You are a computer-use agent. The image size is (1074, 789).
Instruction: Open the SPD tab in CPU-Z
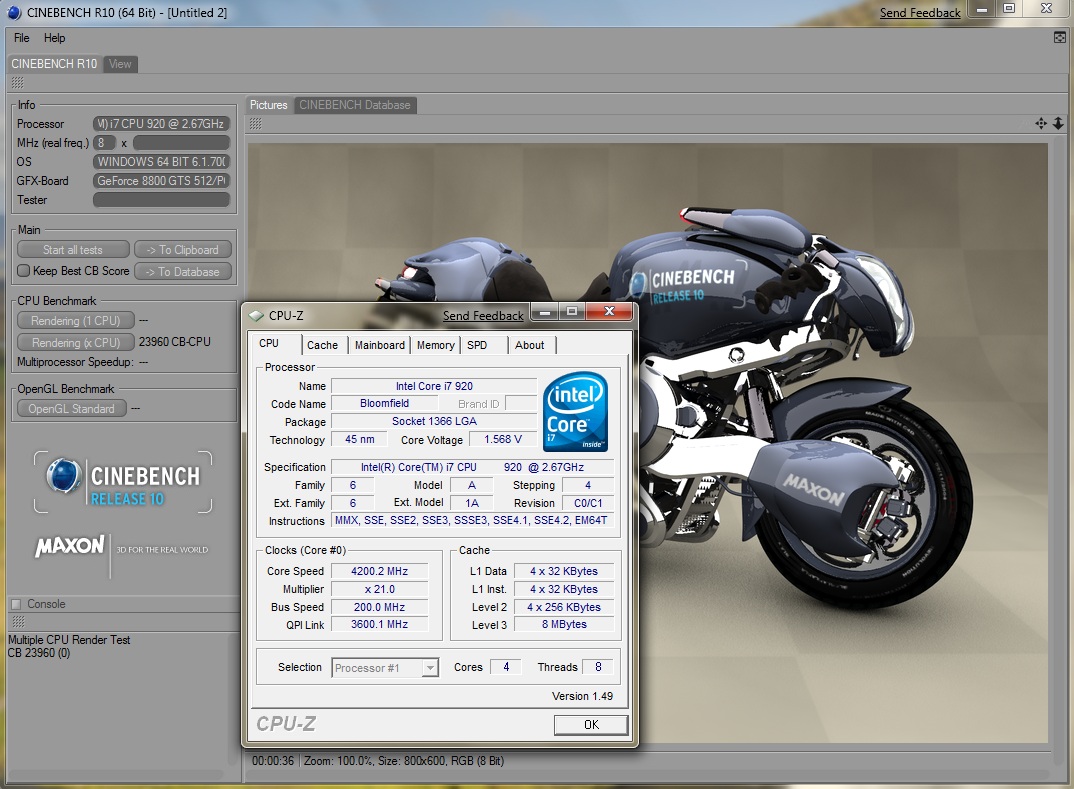point(477,345)
